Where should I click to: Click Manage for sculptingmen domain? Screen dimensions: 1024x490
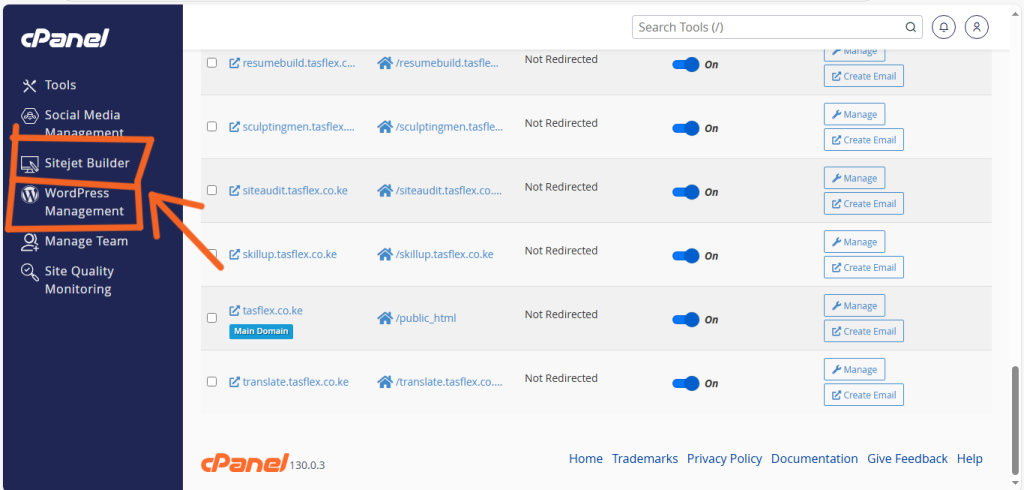tap(854, 114)
